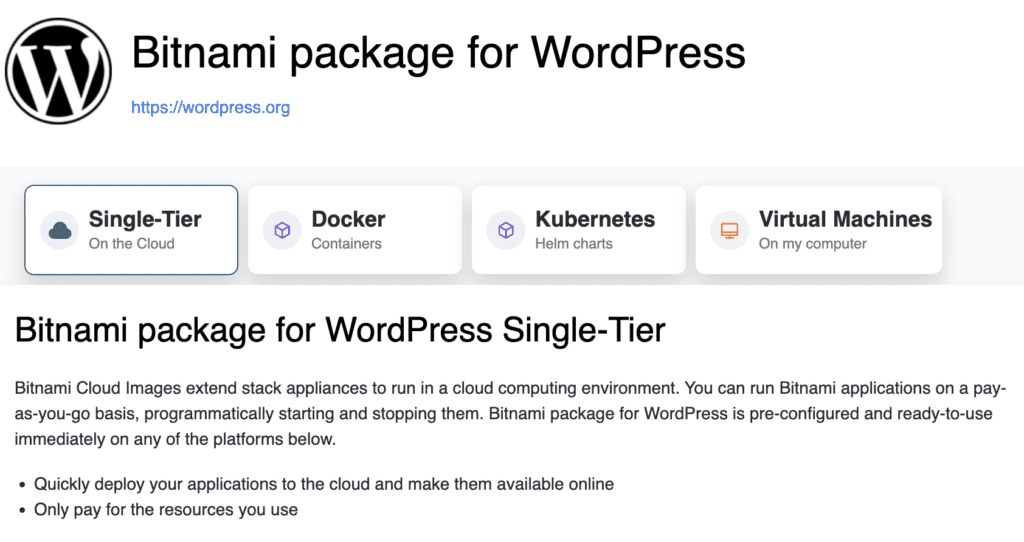Image resolution: width=1024 pixels, height=542 pixels.
Task: Click the cube icon in Docker card
Action: pos(282,231)
